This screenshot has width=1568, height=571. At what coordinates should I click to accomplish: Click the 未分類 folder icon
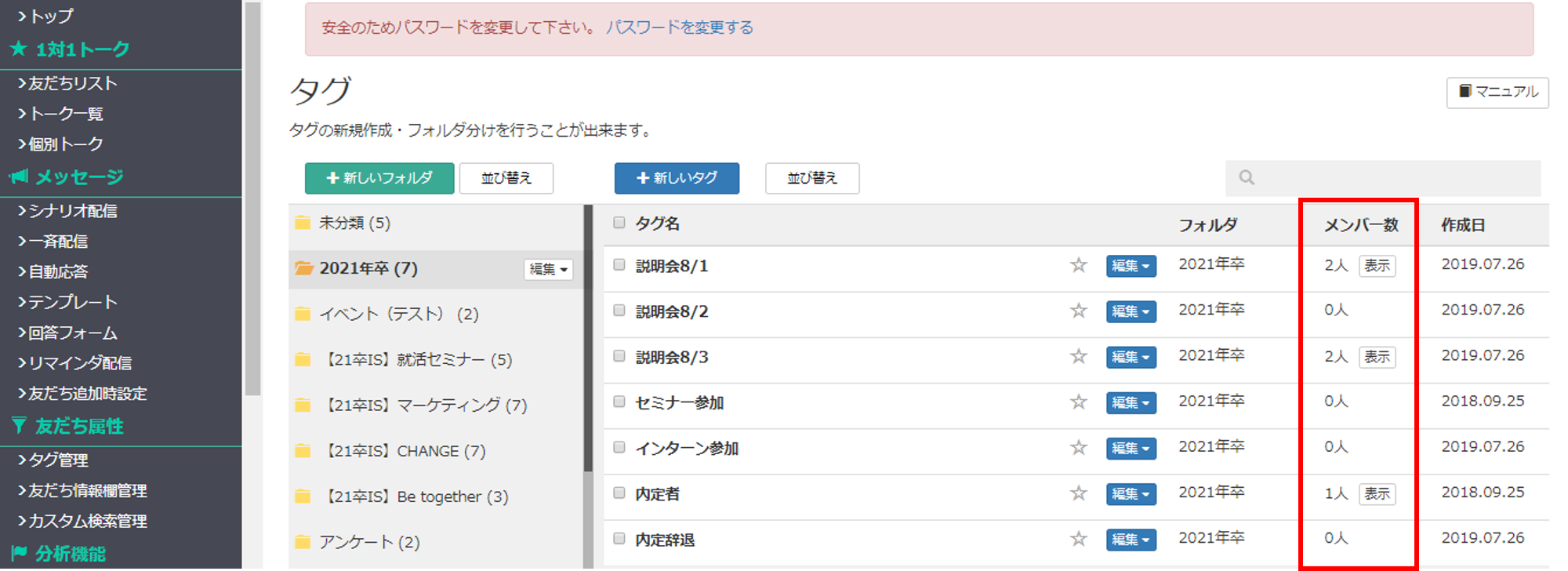[303, 223]
